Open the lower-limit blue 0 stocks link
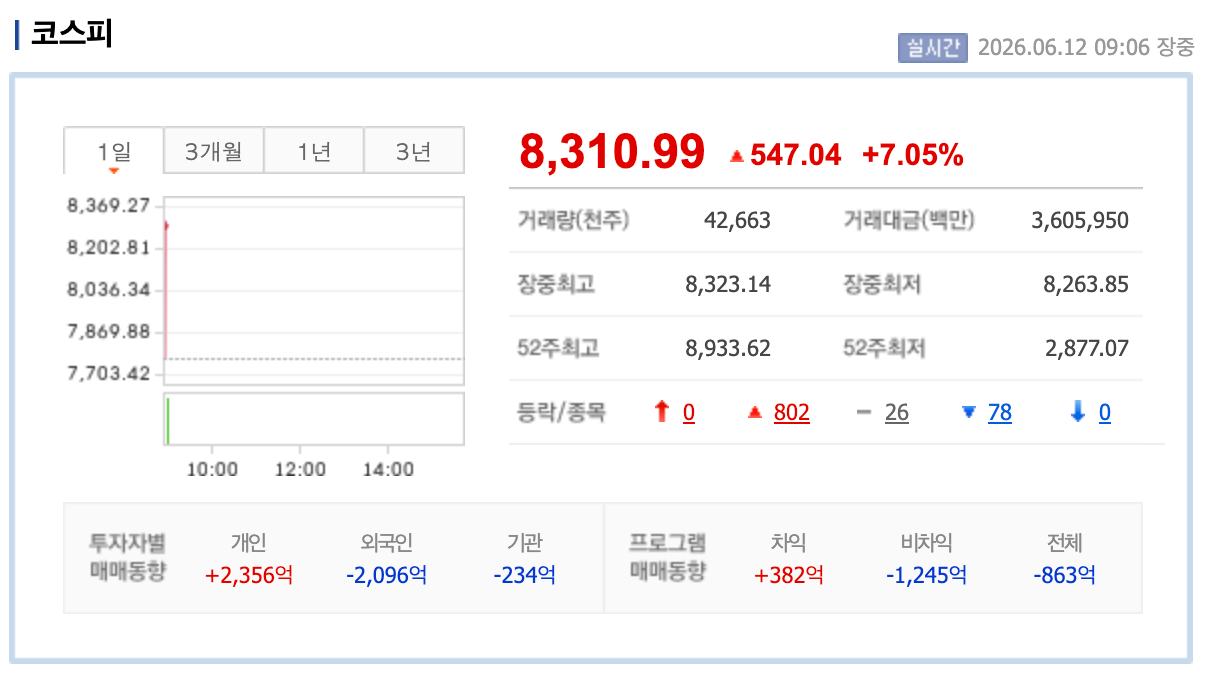The height and width of the screenshot is (680, 1208). (x=1104, y=413)
